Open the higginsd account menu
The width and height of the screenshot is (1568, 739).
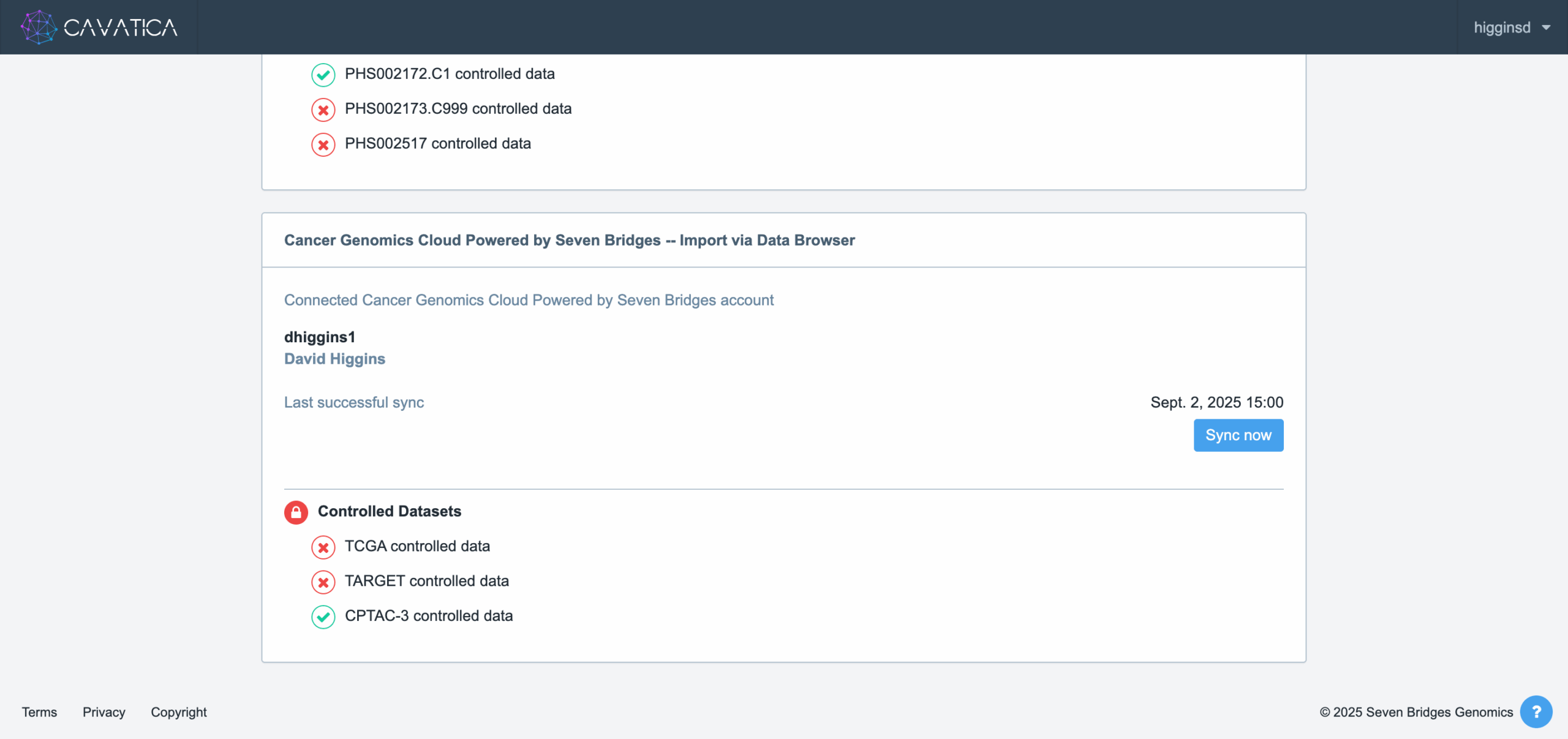[x=1502, y=28]
